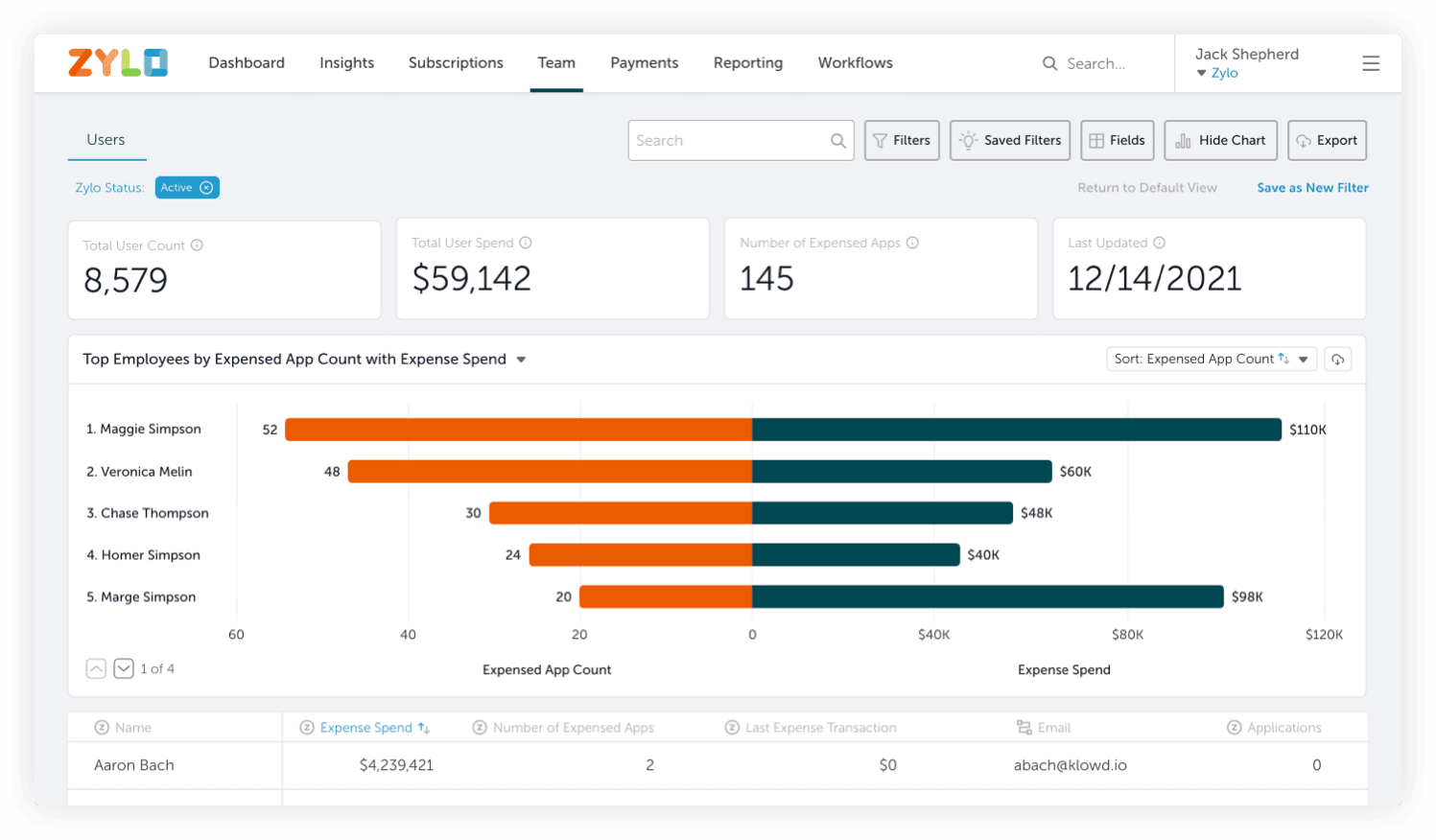Open the hamburger menu icon
The width and height of the screenshot is (1436, 840).
(1371, 63)
